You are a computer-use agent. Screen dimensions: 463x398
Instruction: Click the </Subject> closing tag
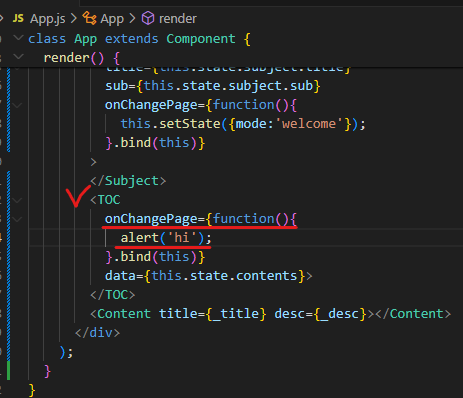pos(128,181)
